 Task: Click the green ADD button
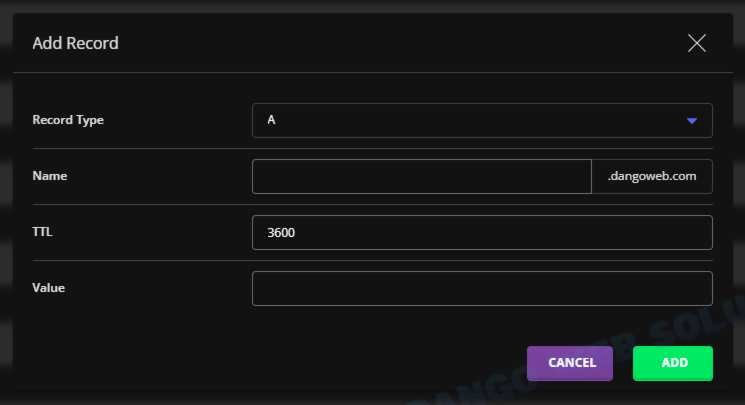tap(673, 363)
